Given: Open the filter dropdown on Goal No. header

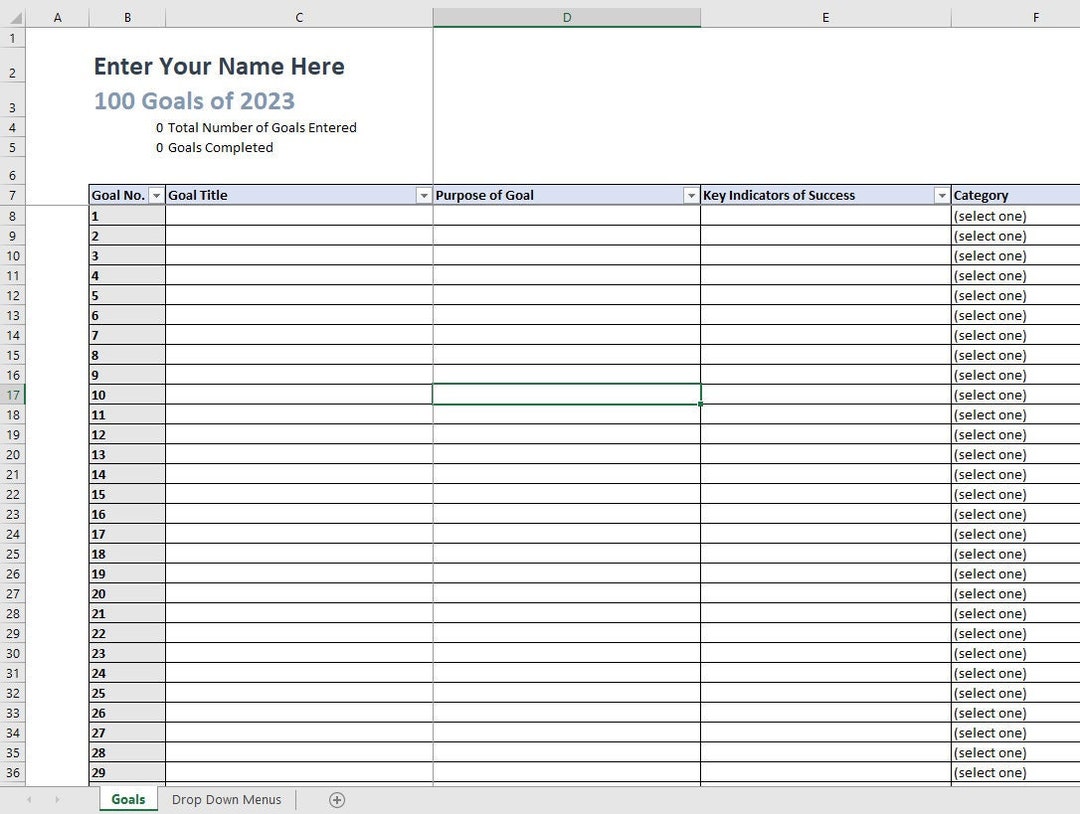Looking at the screenshot, I should [x=156, y=195].
